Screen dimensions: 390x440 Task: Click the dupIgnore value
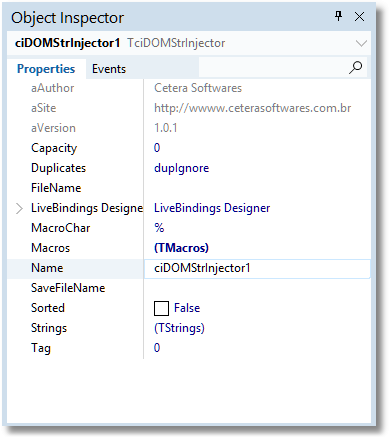coord(181,168)
